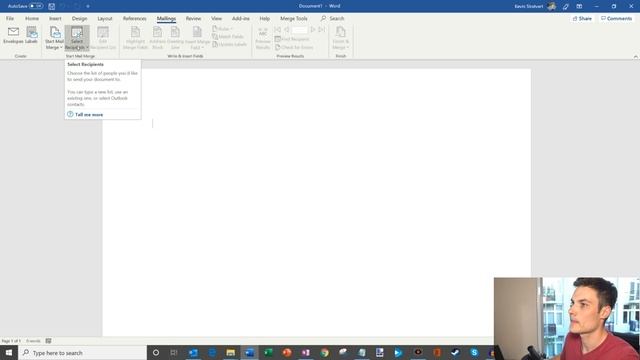Open the Rules dropdown
Viewport: 640px width, 360px height.
(x=223, y=29)
